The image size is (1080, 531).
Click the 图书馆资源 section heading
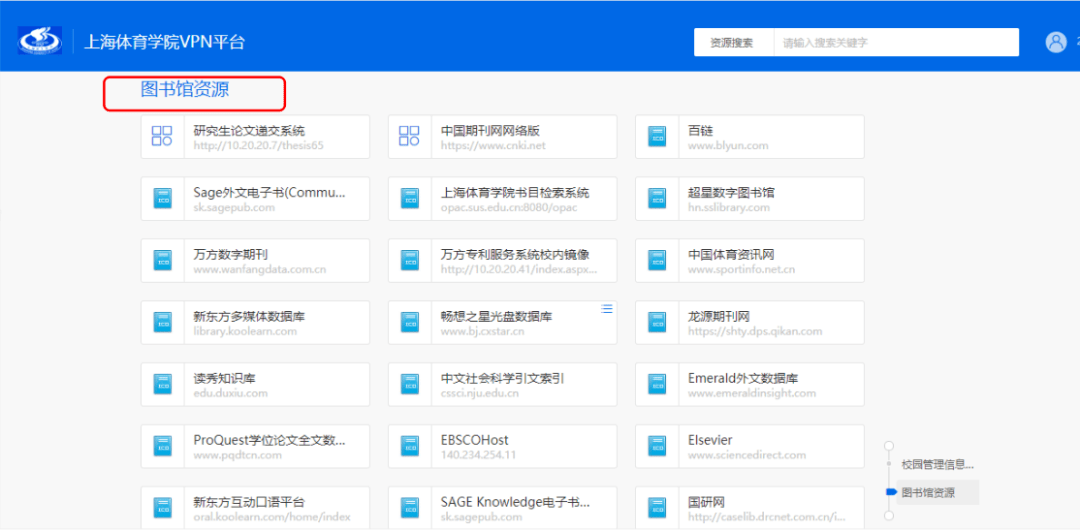point(185,90)
